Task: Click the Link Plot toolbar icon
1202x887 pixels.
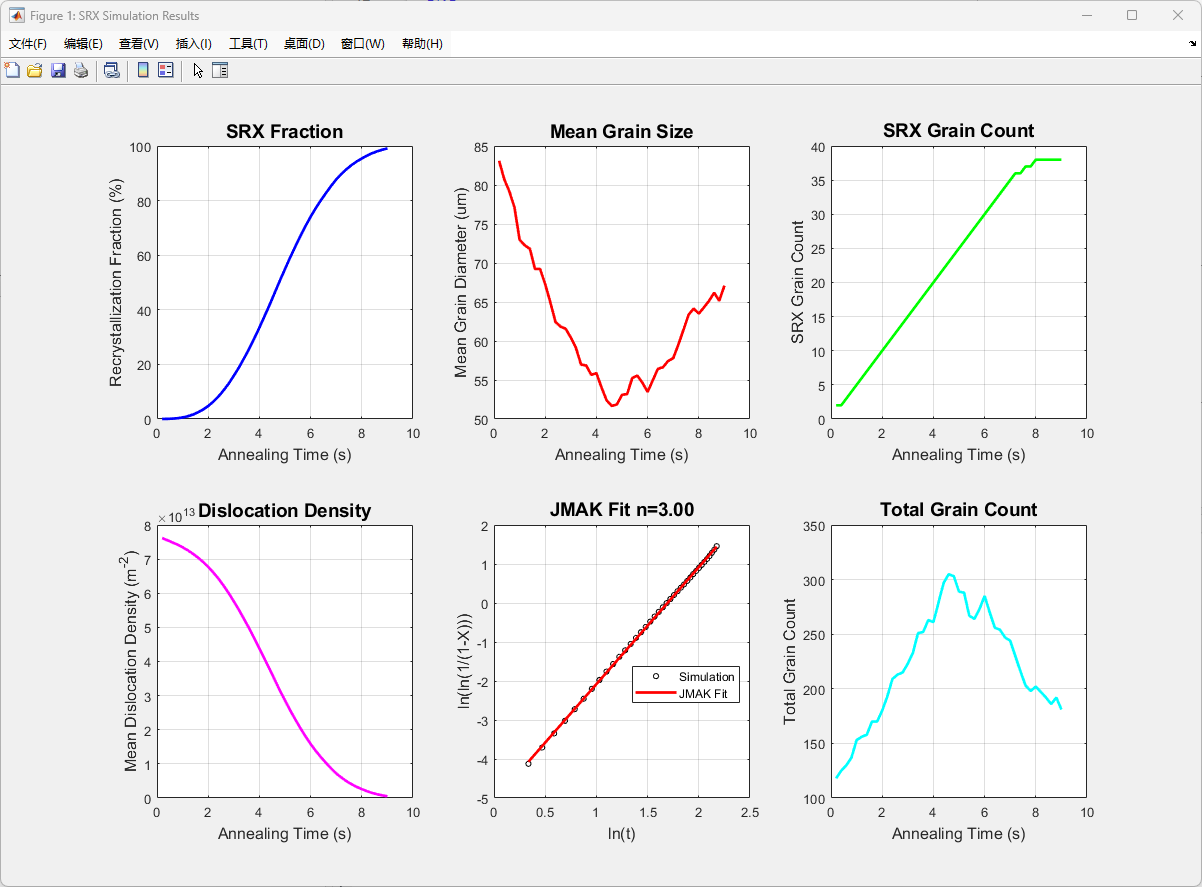Action: tap(112, 70)
